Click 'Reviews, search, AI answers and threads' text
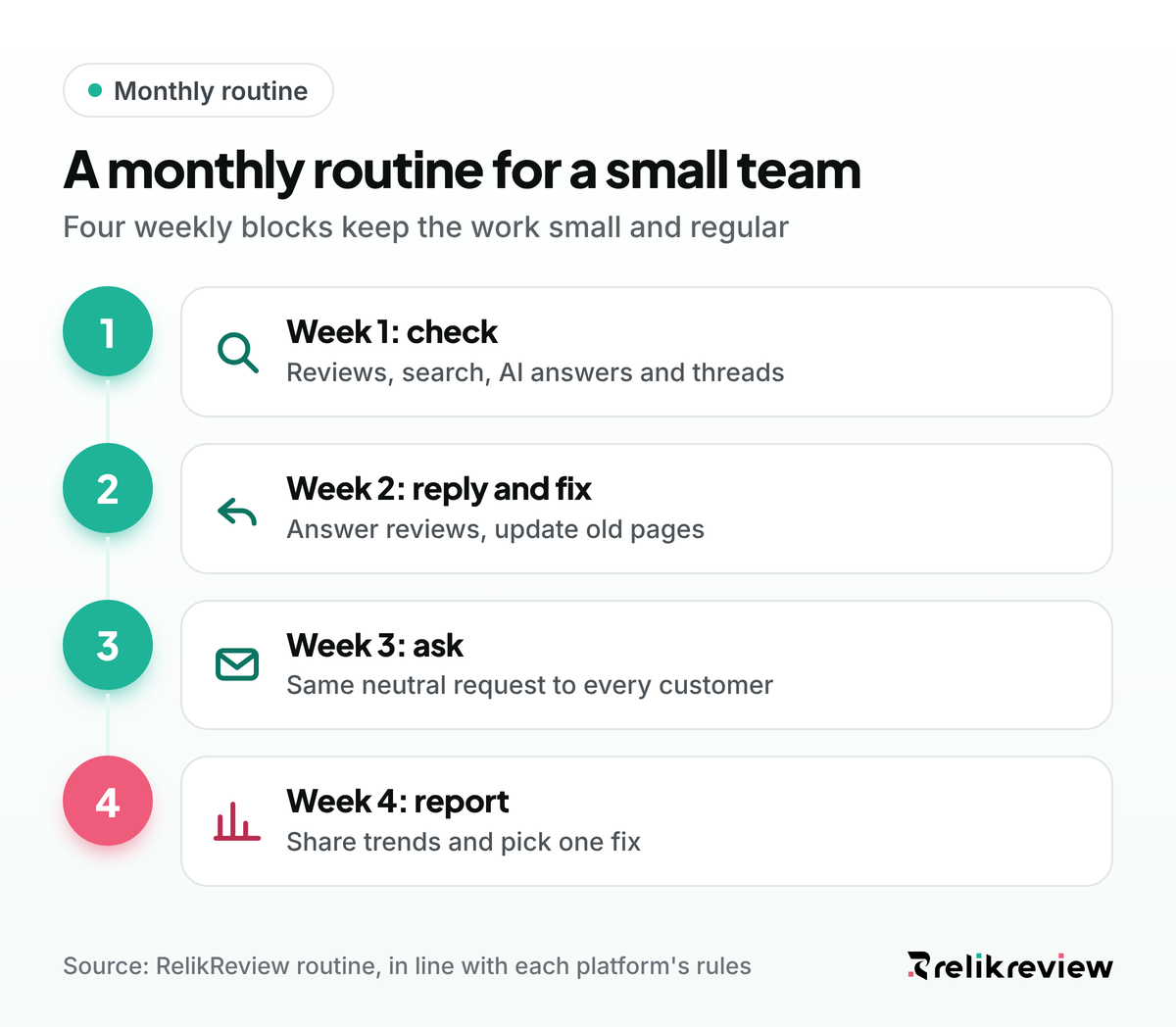The width and height of the screenshot is (1176, 1028). [x=535, y=372]
